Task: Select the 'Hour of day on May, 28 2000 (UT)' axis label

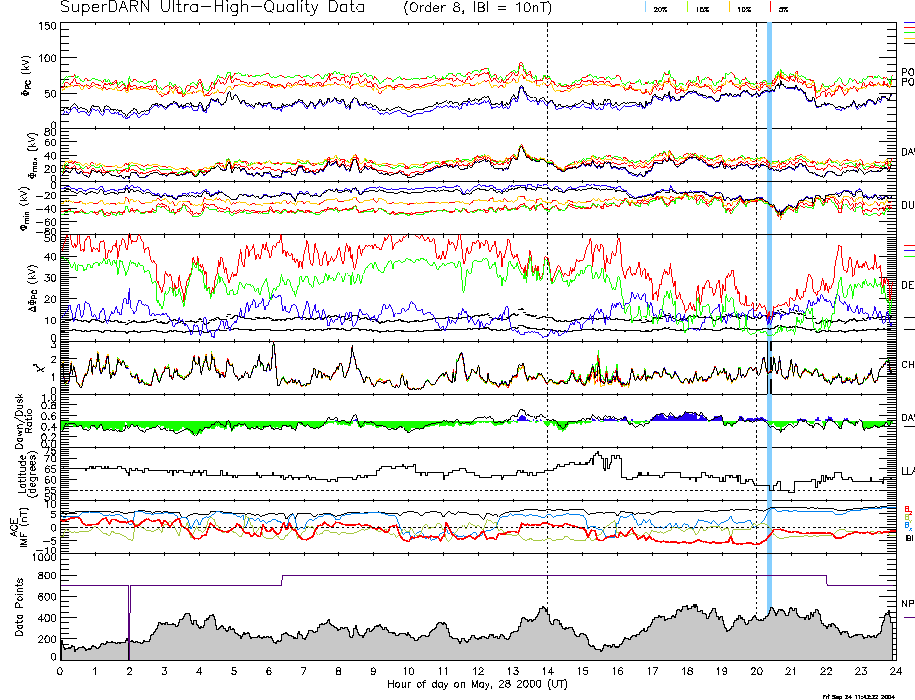Action: pyautogui.click(x=477, y=684)
